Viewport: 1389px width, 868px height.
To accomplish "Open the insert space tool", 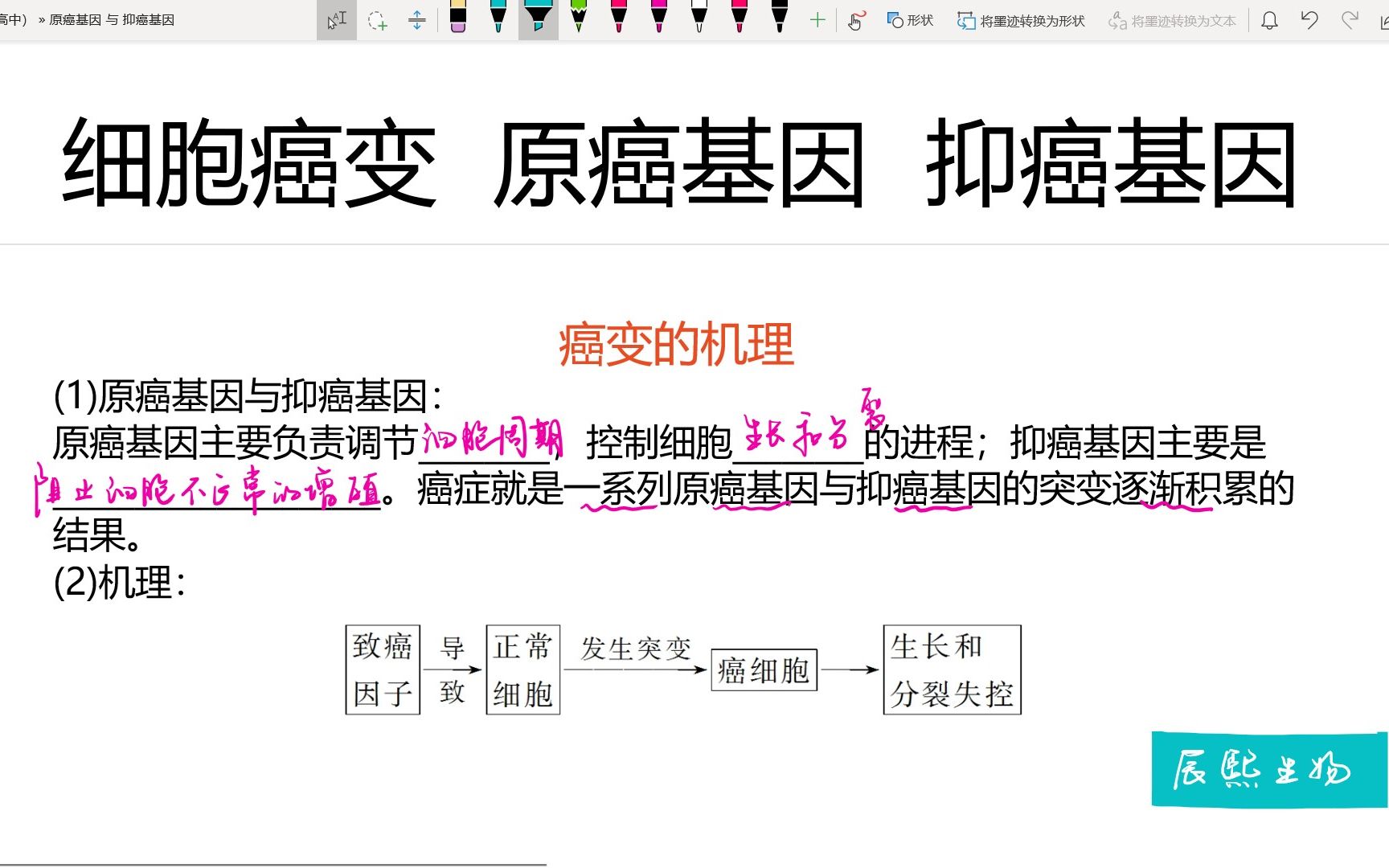I will 417,22.
